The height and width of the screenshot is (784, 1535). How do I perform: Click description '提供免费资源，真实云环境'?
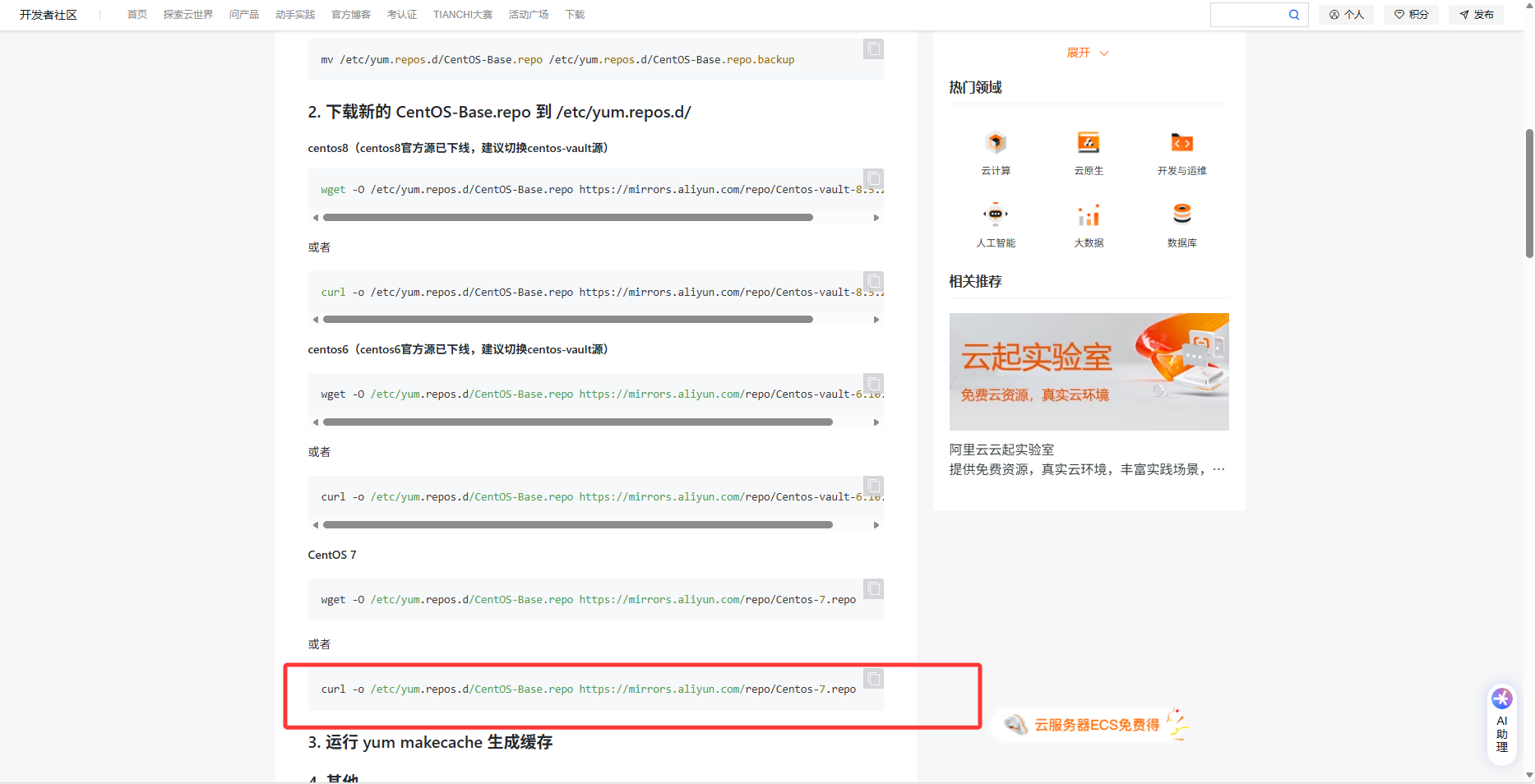(1087, 469)
